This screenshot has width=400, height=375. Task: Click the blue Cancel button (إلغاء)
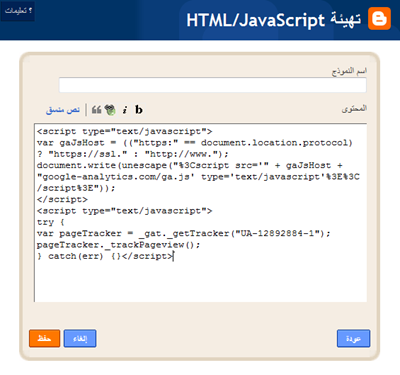(x=80, y=338)
